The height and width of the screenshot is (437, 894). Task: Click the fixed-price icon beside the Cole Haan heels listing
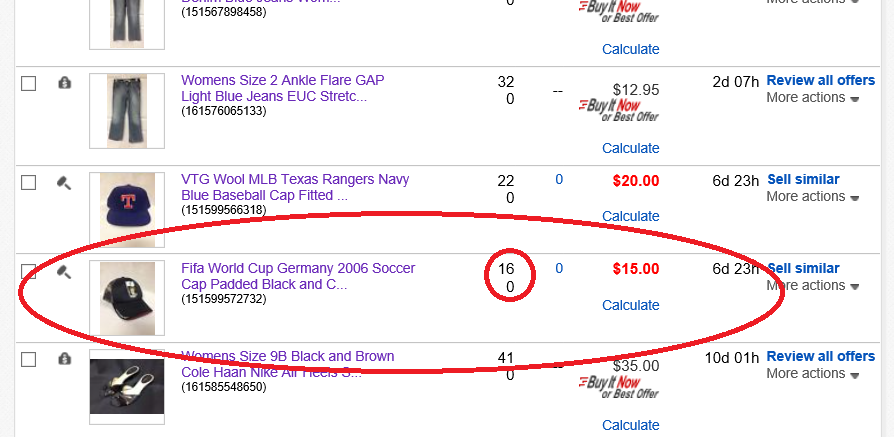pyautogui.click(x=64, y=359)
